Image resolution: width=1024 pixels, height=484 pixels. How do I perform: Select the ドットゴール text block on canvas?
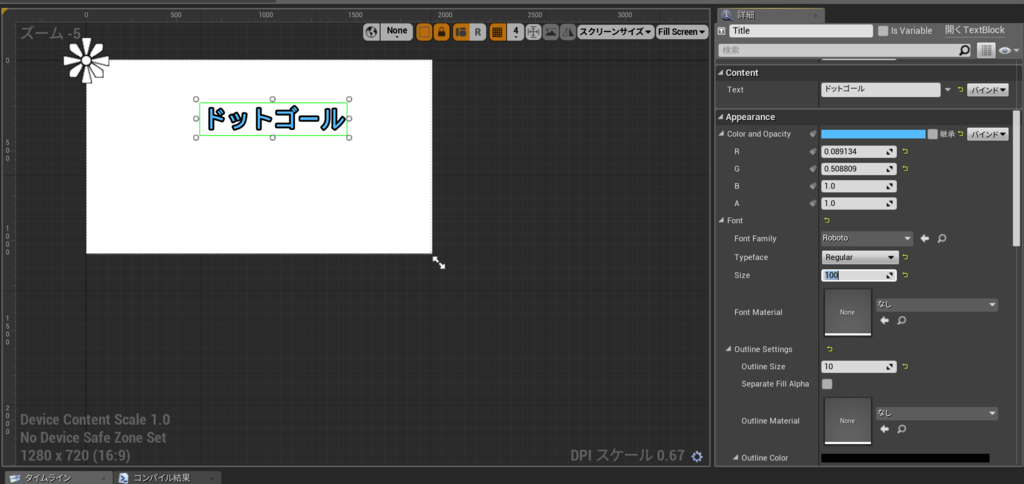274,119
